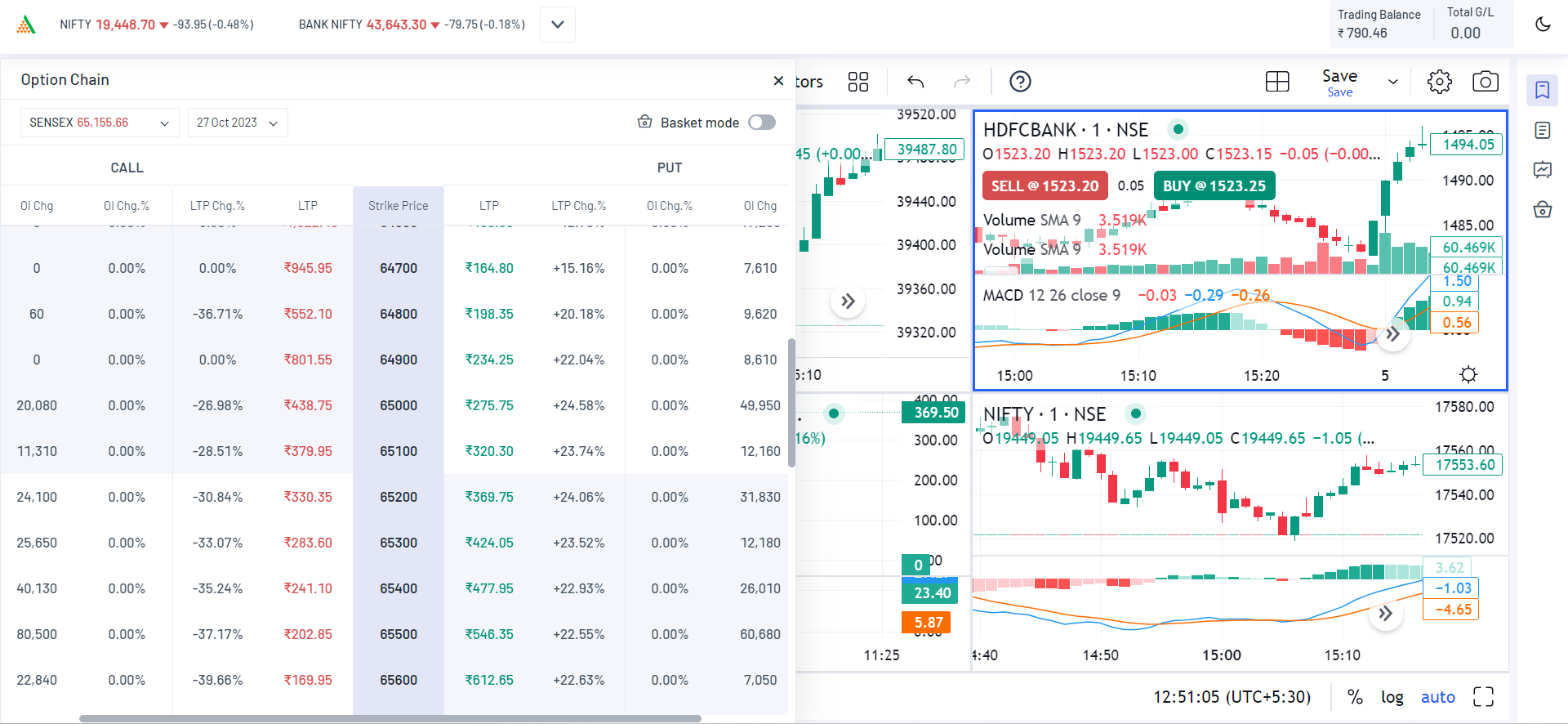Toggle percent scale on chart
1568x724 pixels.
1355,697
